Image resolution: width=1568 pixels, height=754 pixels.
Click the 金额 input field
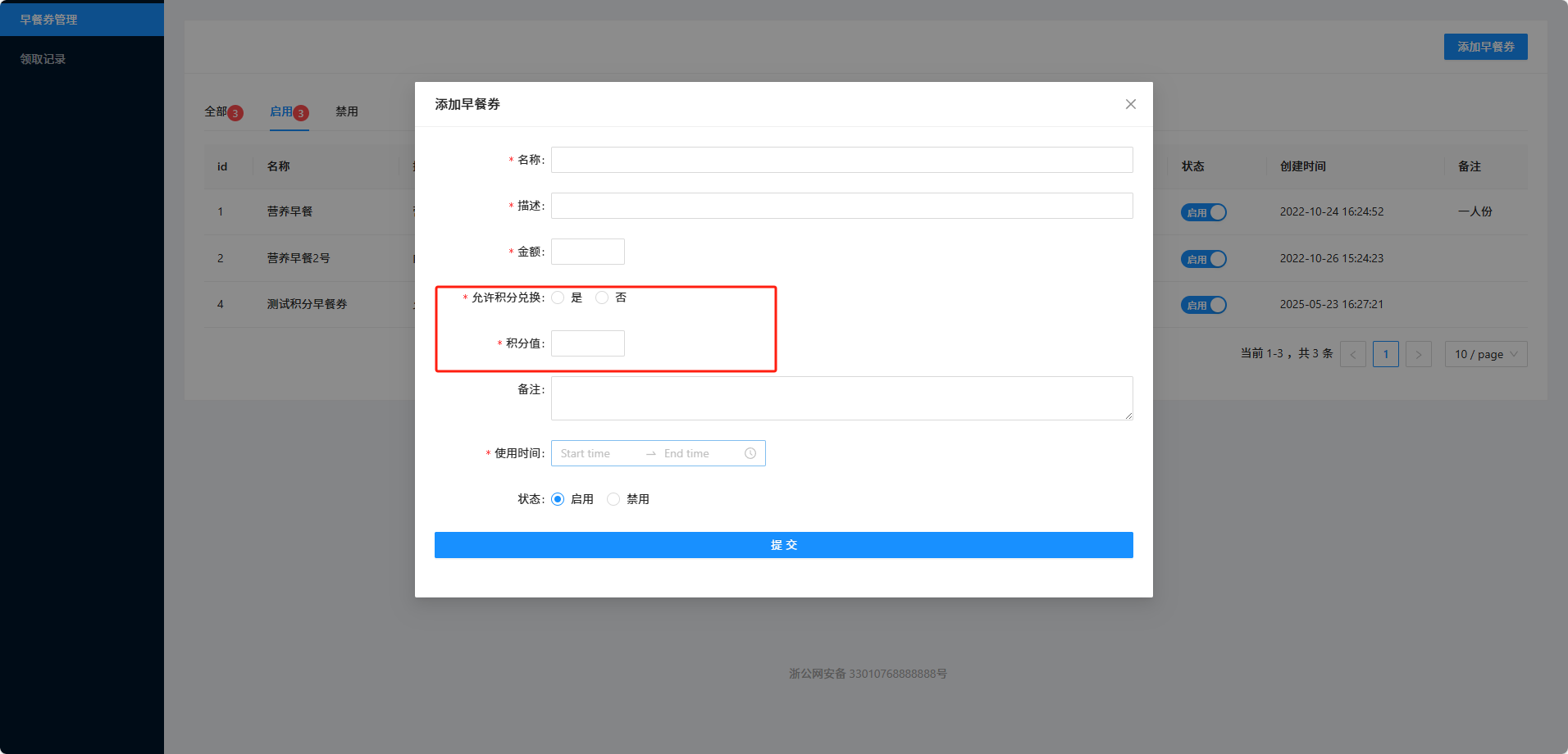point(588,252)
